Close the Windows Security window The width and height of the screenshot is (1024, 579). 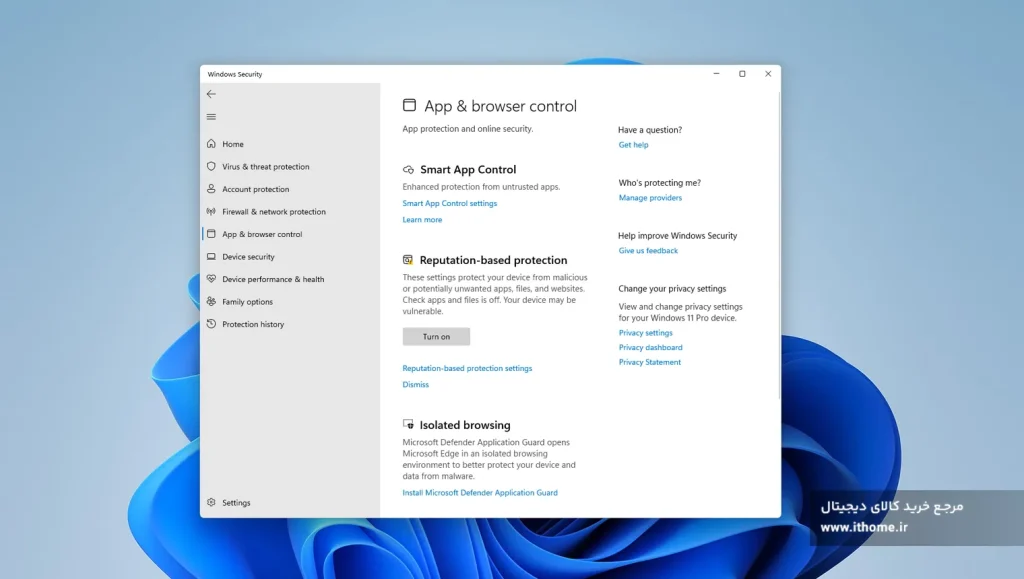click(x=768, y=74)
